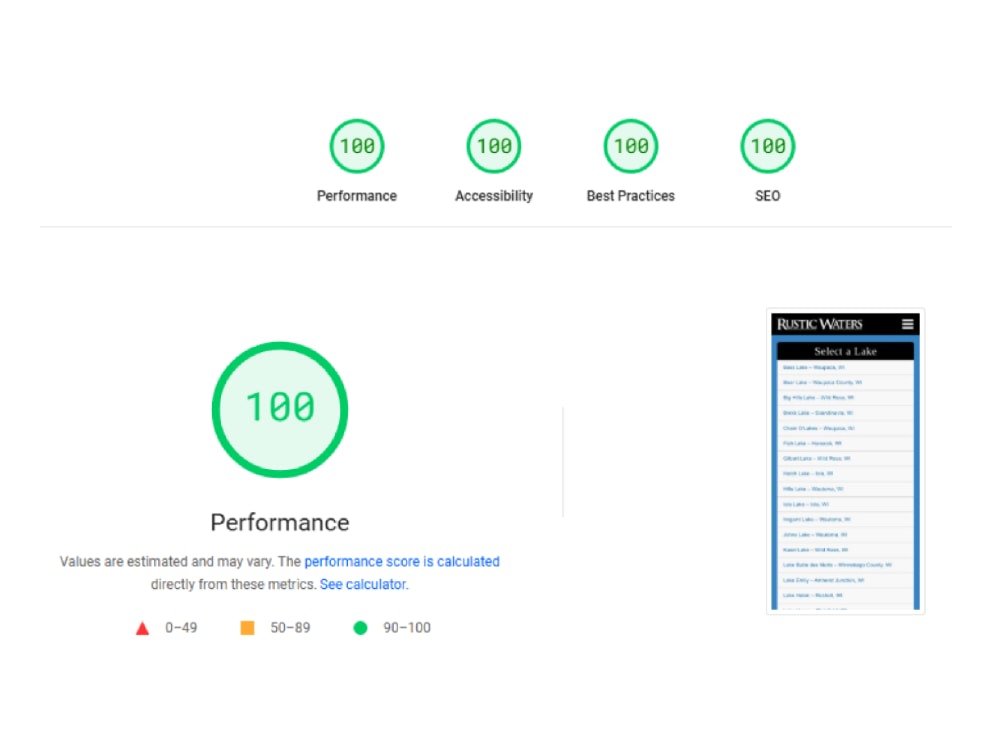The image size is (1000, 750).
Task: Jump to the Accessibility score gauge
Action: coord(494,146)
